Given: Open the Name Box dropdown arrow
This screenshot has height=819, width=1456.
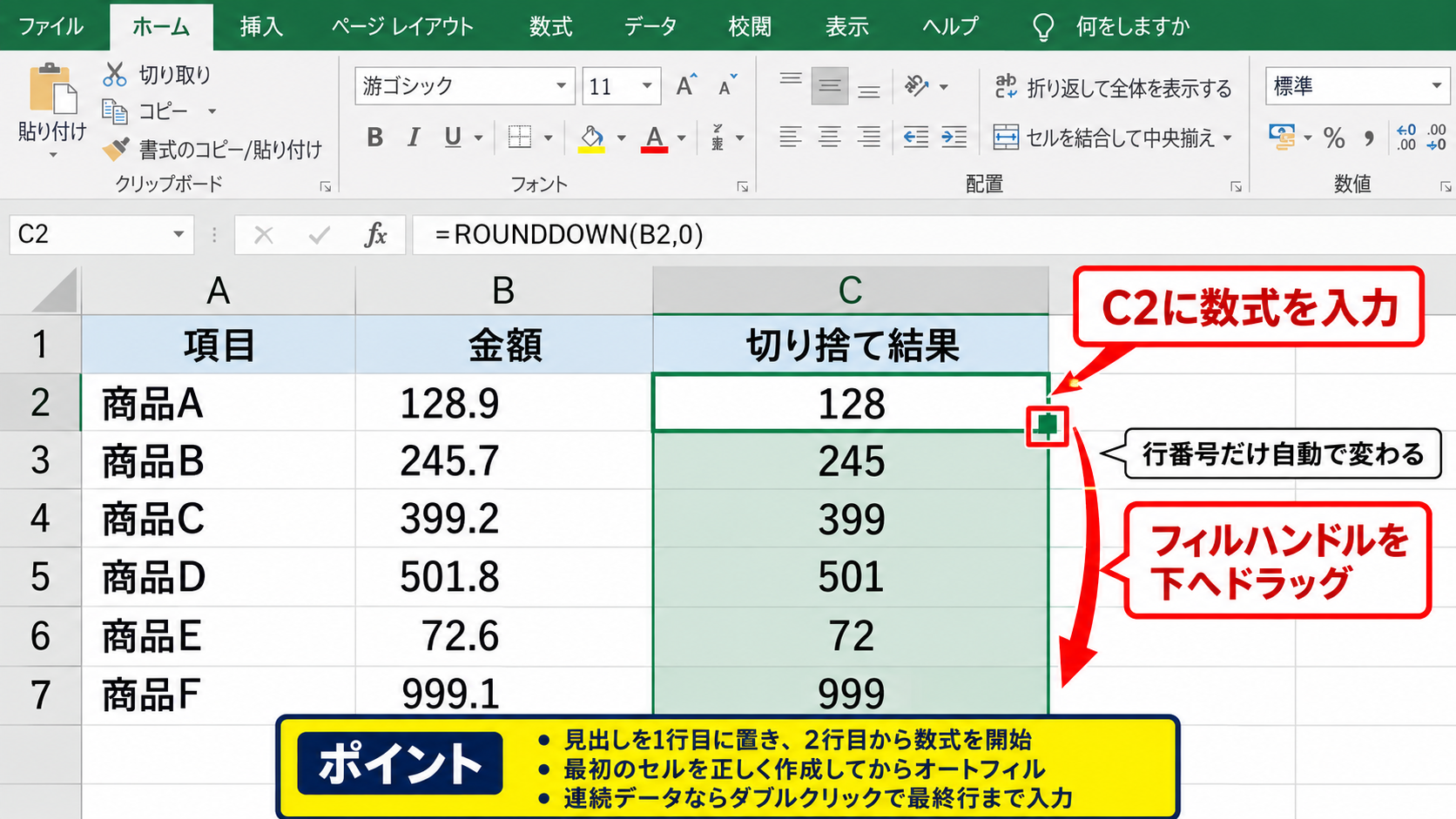Looking at the screenshot, I should pos(179,234).
